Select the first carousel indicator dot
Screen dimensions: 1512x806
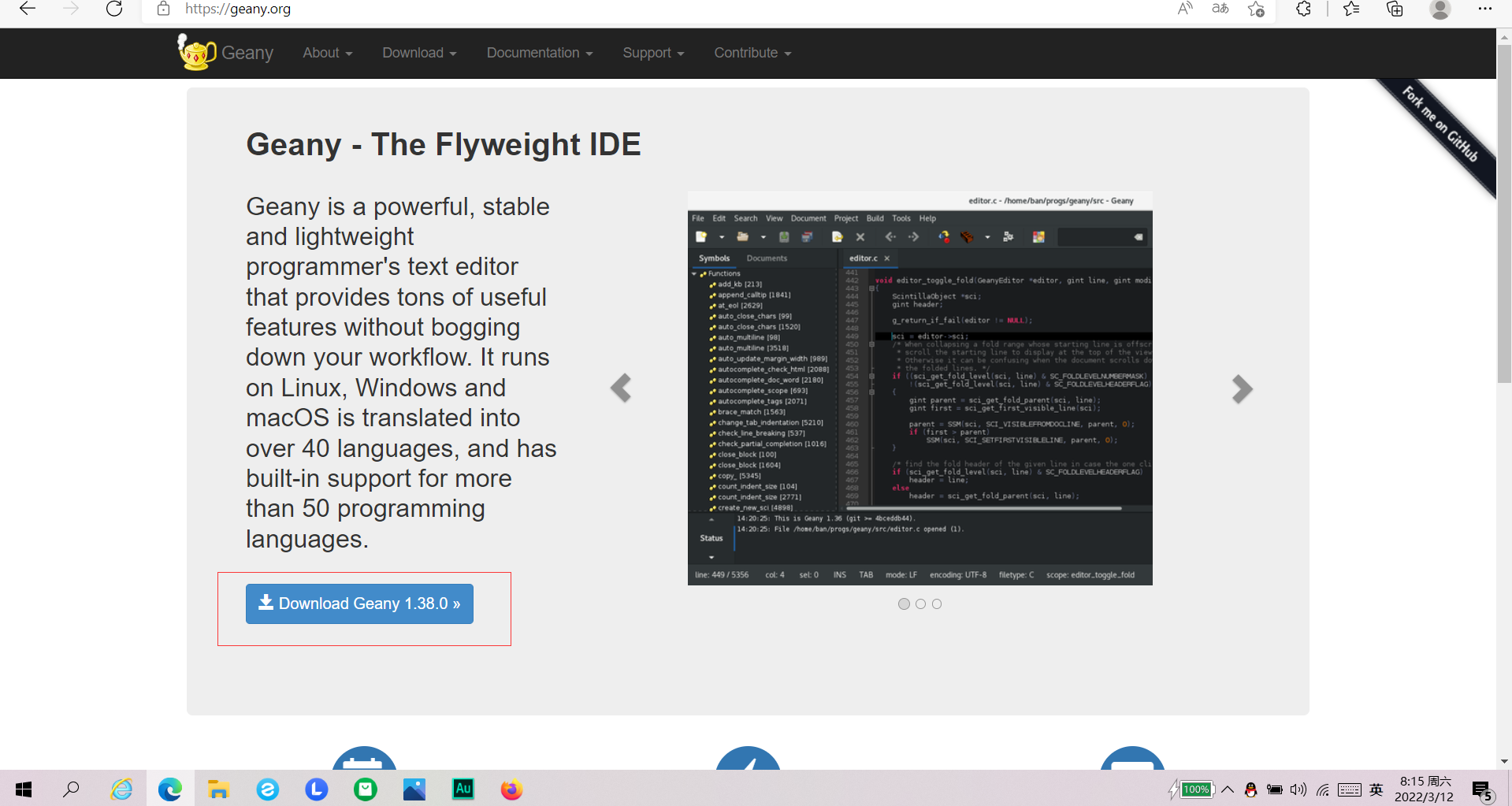[x=904, y=604]
